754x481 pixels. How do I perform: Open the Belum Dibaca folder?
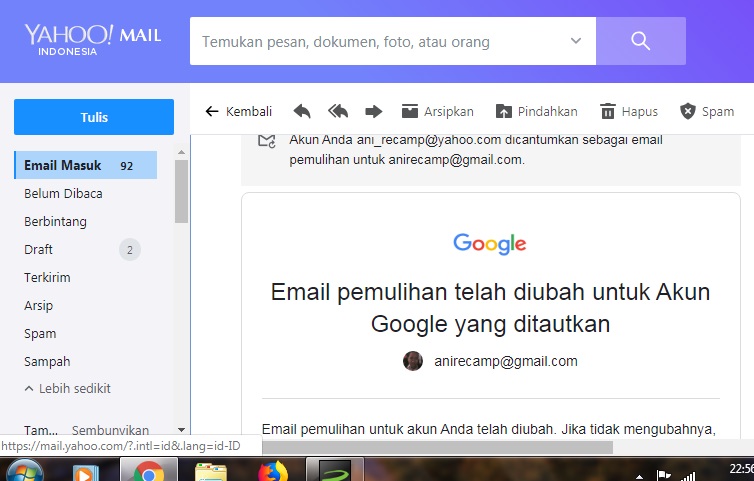point(63,193)
